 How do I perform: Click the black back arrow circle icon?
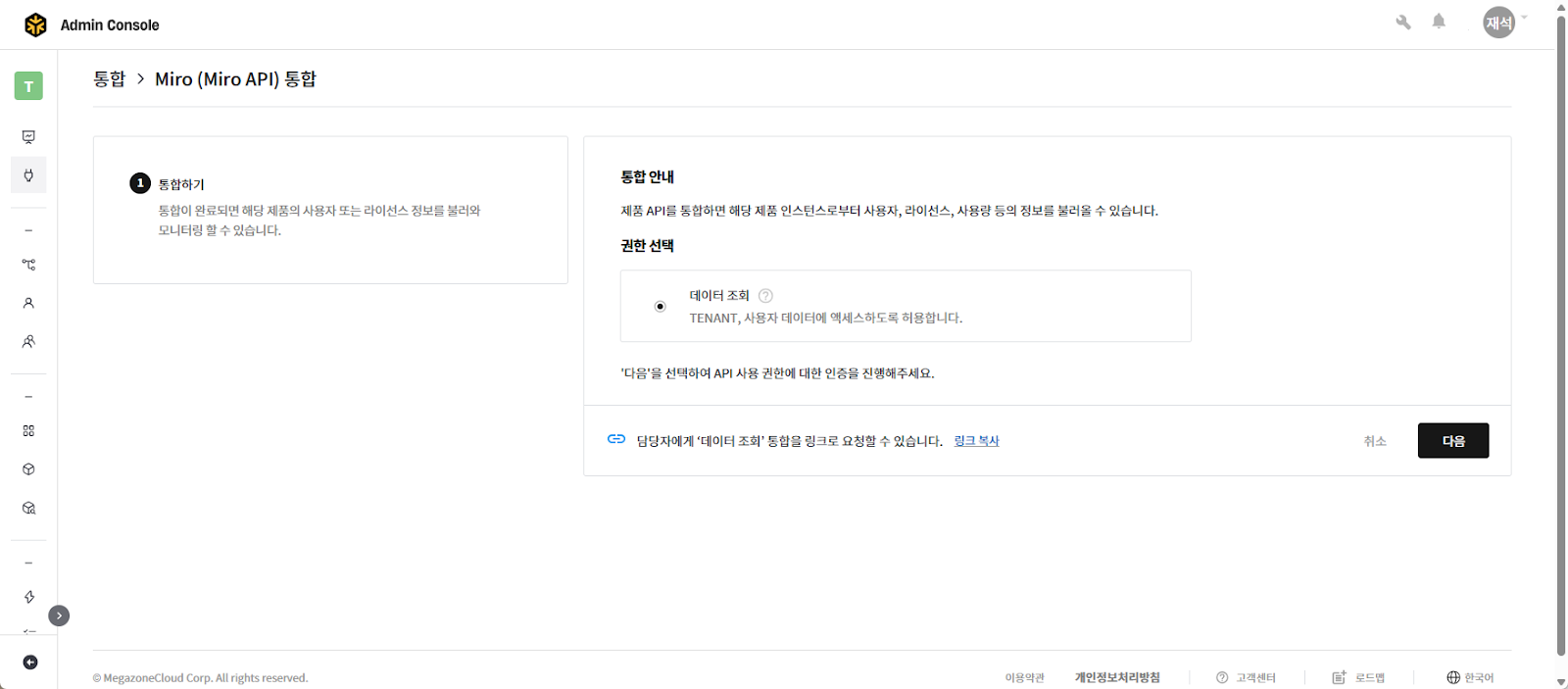pos(30,663)
